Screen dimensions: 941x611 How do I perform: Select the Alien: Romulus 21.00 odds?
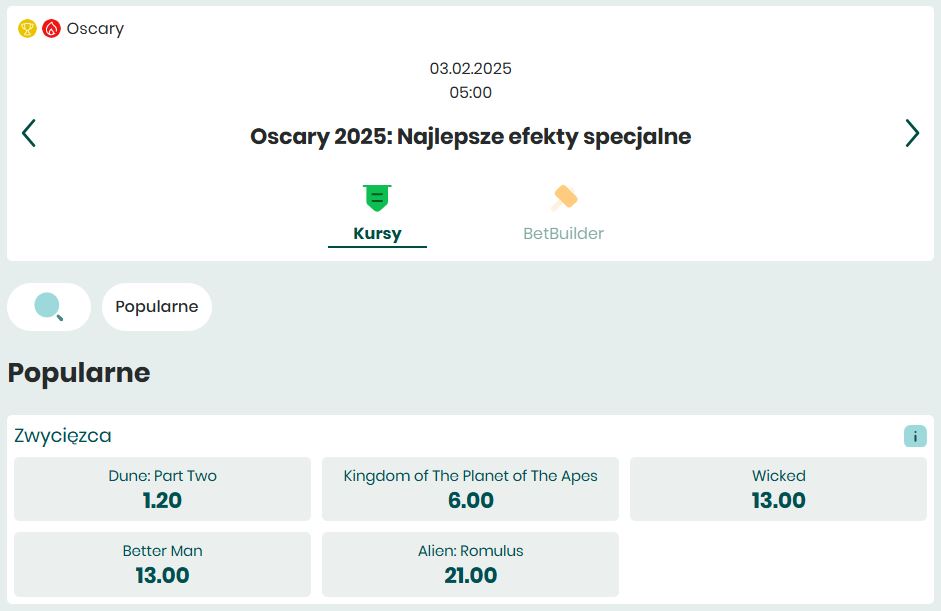tap(470, 564)
